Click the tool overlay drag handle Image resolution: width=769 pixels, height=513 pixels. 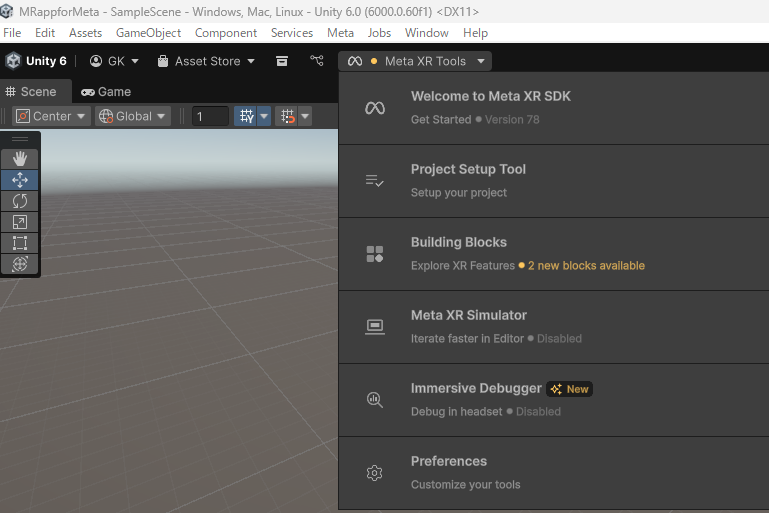20,139
